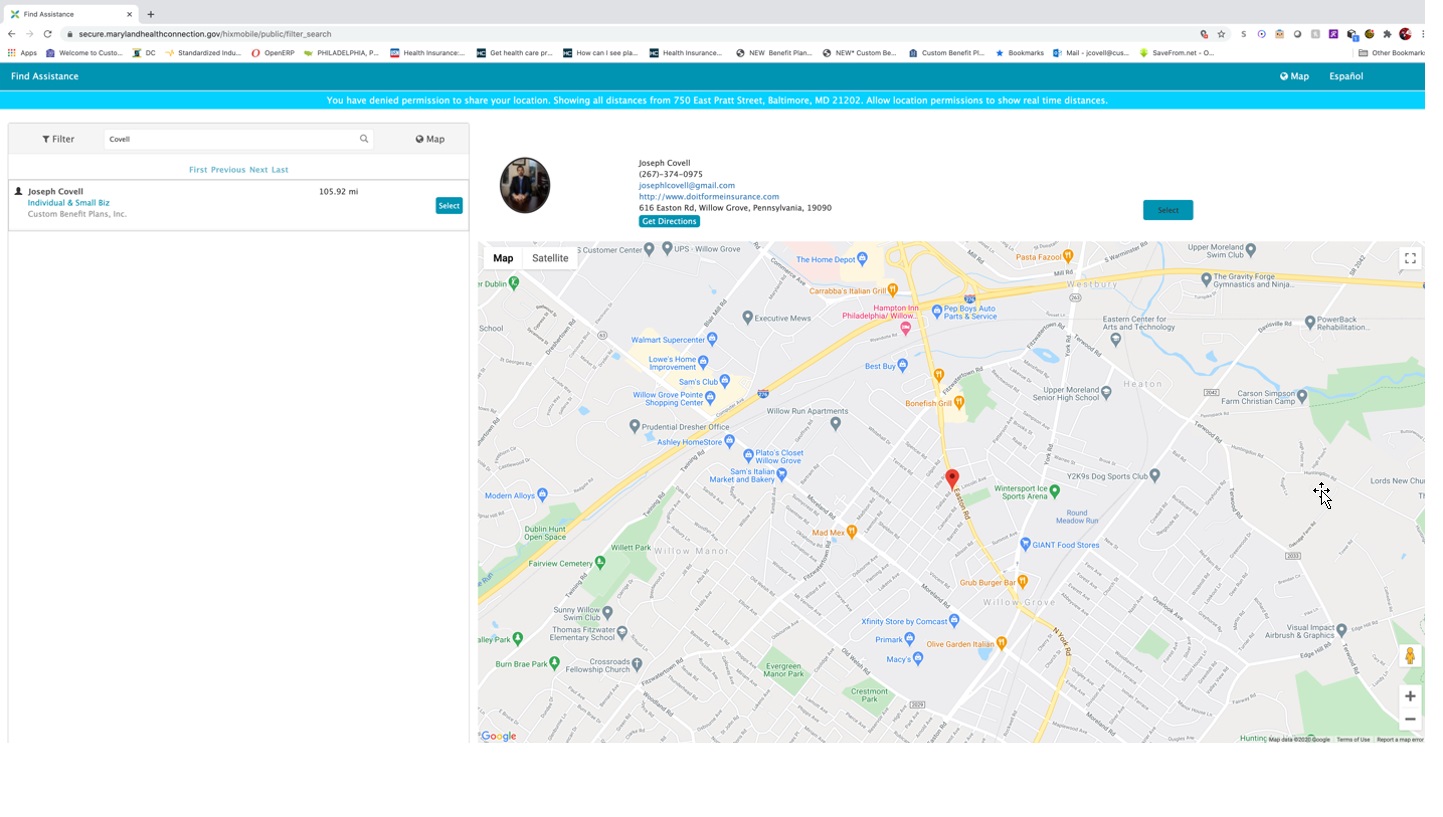
Task: Email josephlcovell@gmail.com
Action: [x=687, y=185]
